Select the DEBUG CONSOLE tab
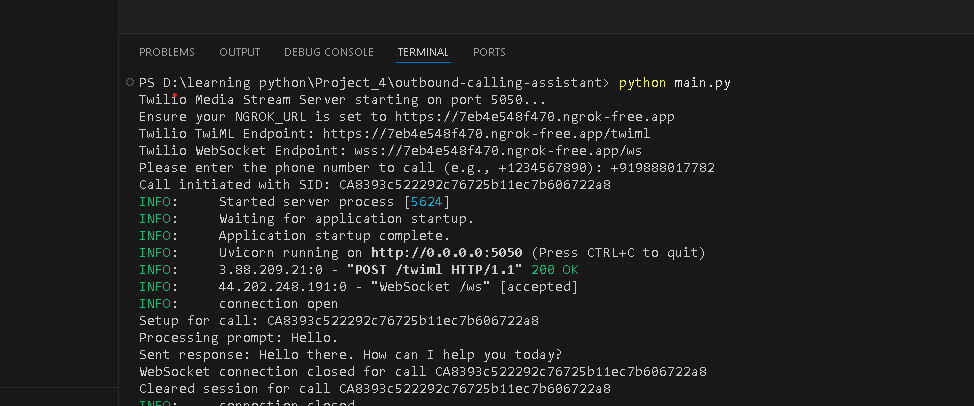974x406 pixels. tap(328, 52)
